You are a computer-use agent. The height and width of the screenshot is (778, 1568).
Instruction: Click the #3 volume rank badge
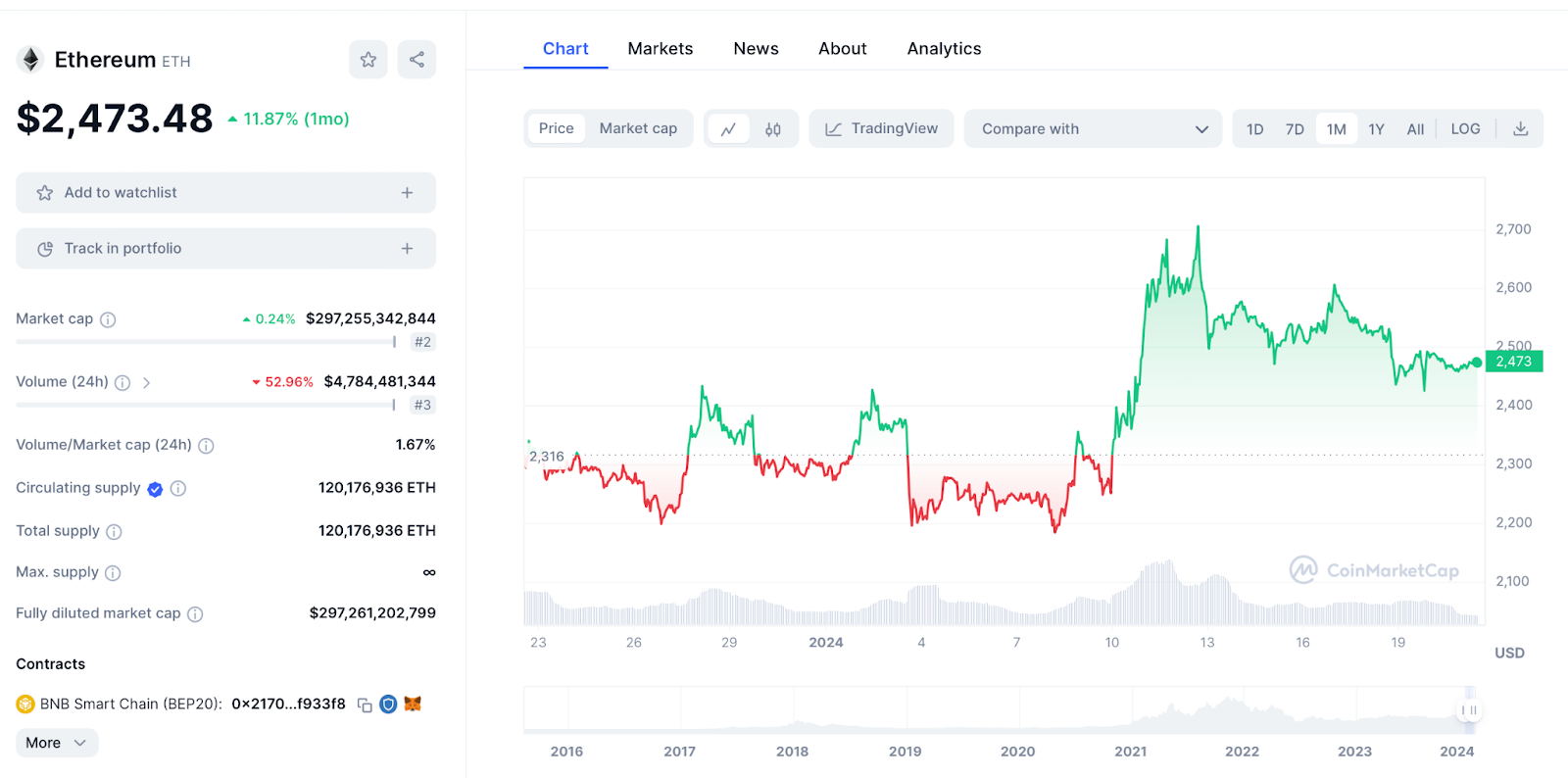pyautogui.click(x=422, y=405)
